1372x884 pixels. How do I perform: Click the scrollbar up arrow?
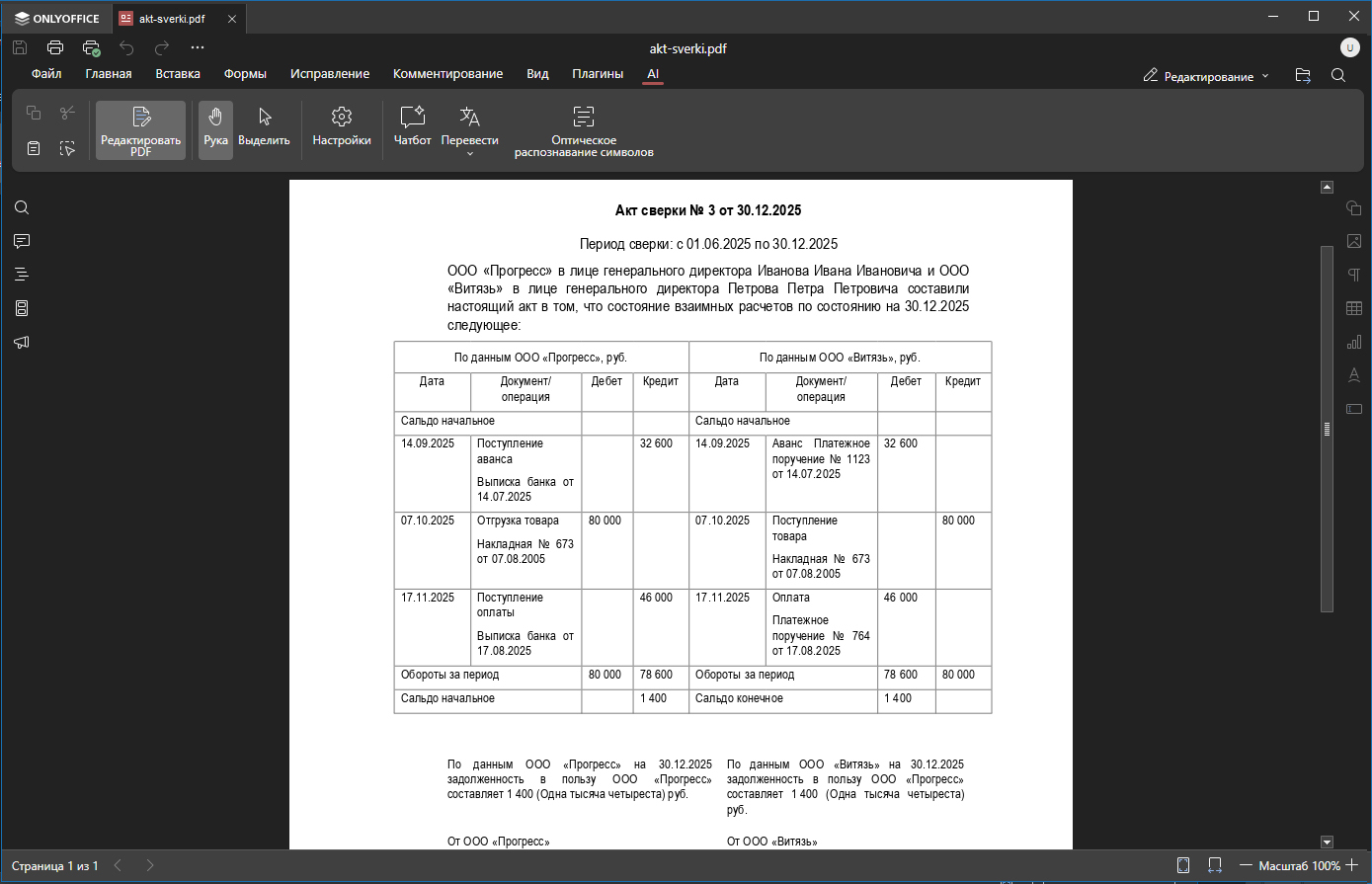click(x=1327, y=187)
